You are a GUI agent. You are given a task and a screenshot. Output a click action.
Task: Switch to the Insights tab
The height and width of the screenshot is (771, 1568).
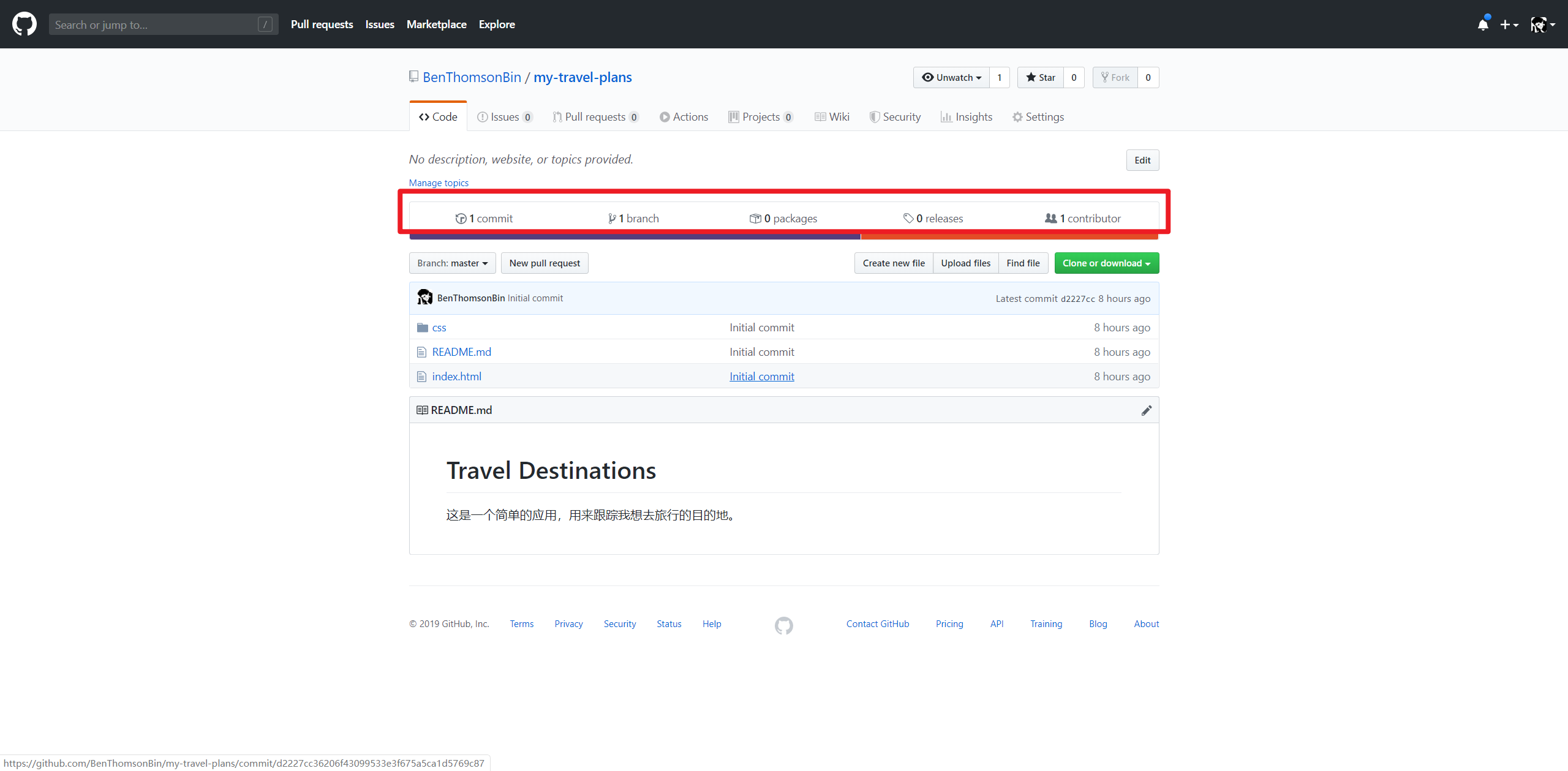(x=967, y=116)
